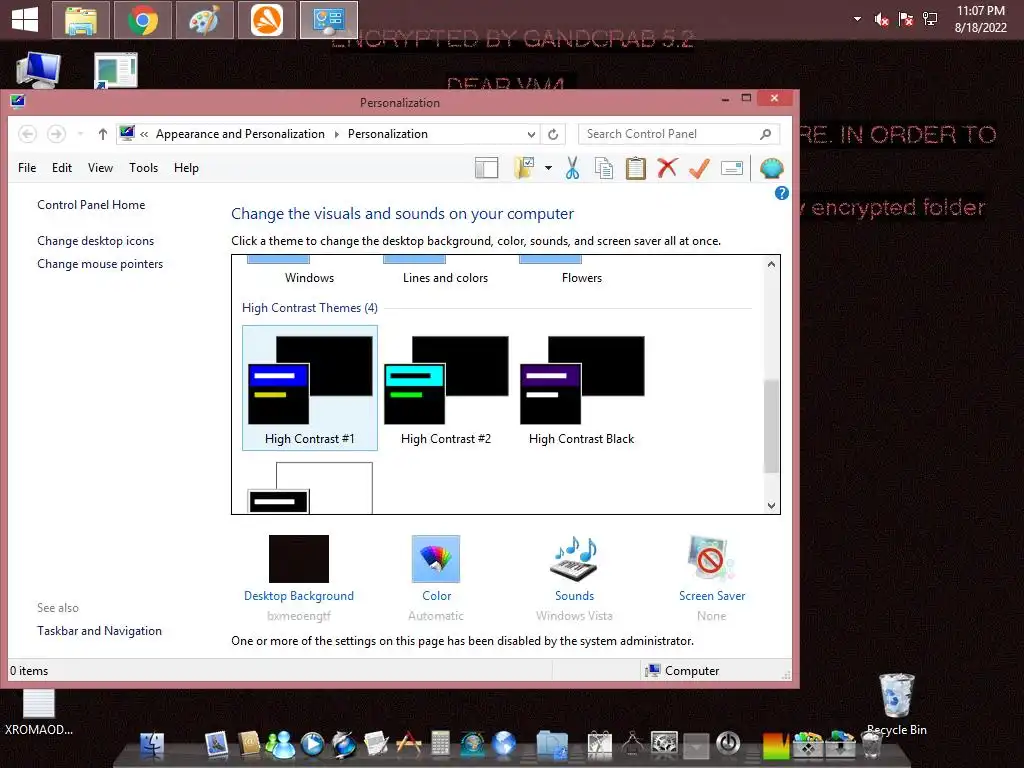Screen dimensions: 1024x768
Task: Click the Back navigation arrow
Action: pos(27,134)
